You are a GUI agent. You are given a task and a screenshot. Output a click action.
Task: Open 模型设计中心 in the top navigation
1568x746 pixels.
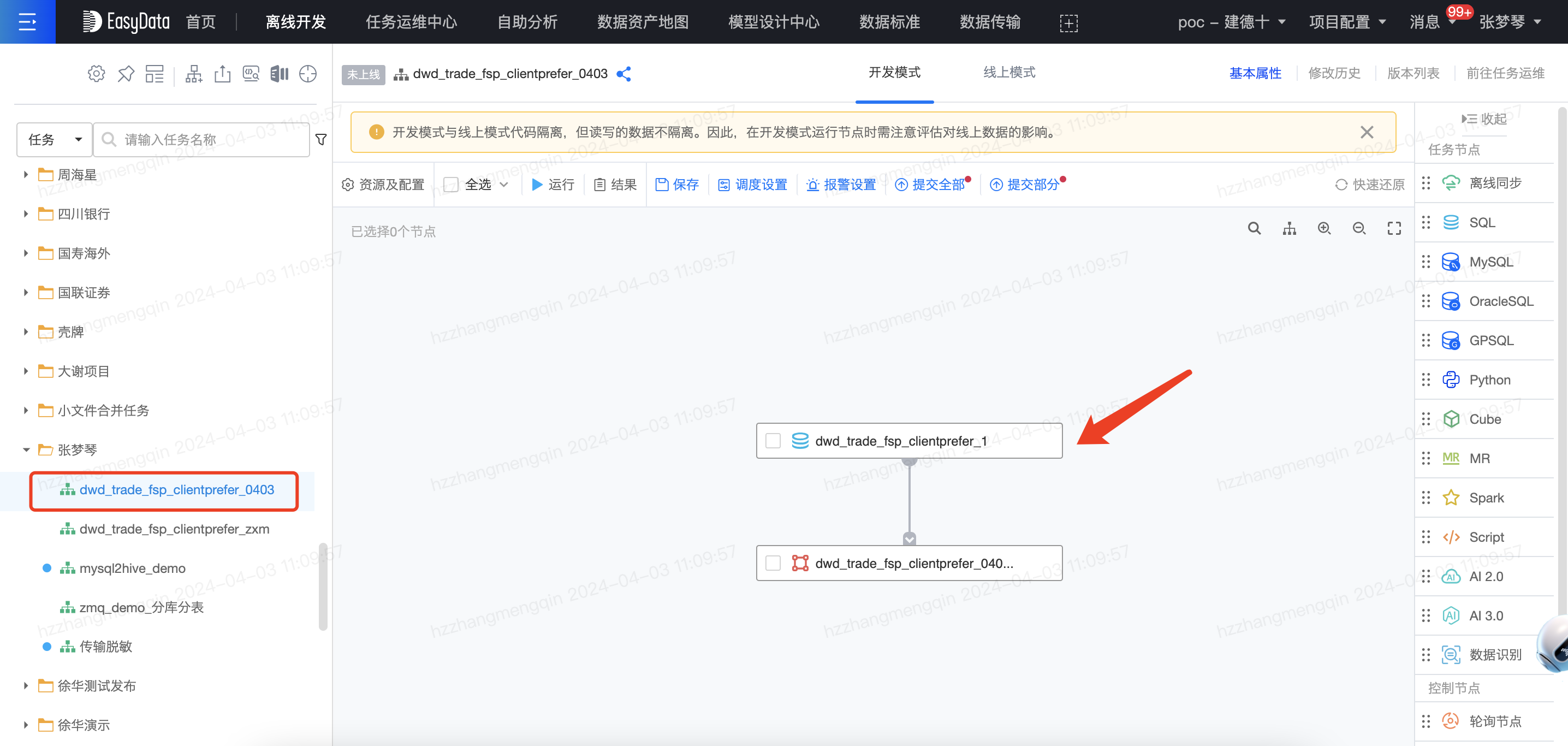(x=774, y=22)
